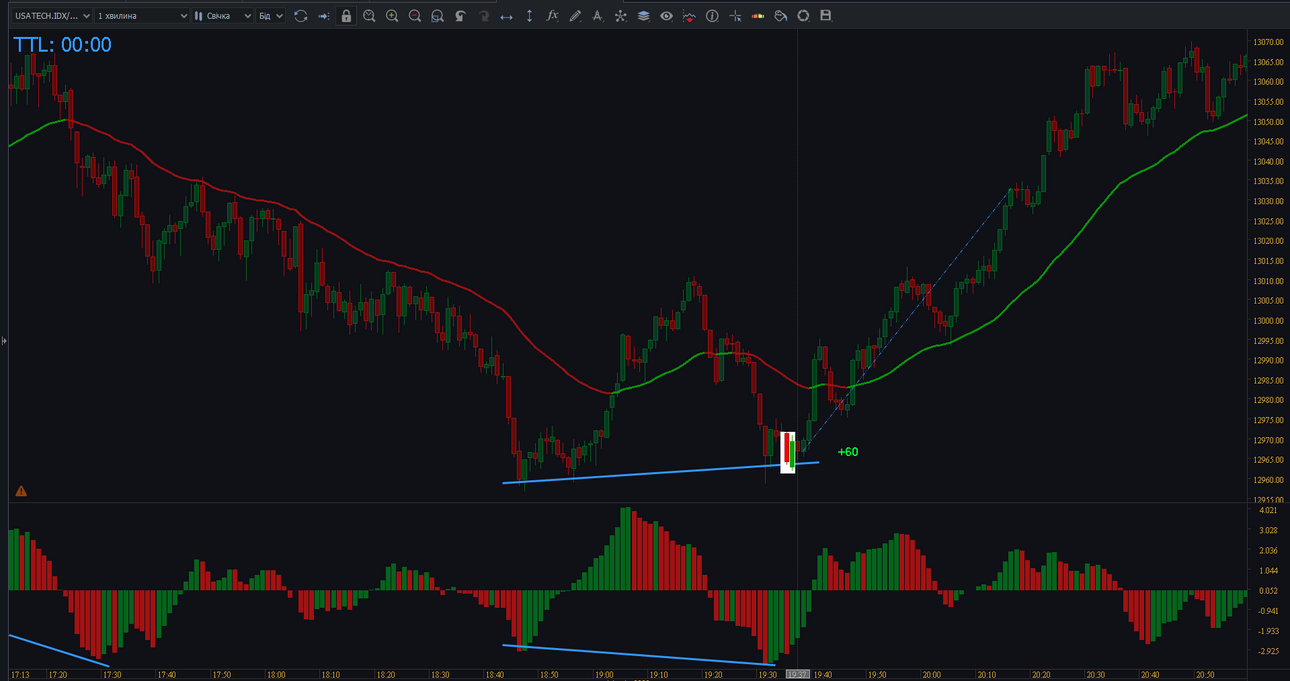Click the 13000.00 price axis label
Image resolution: width=1290 pixels, height=681 pixels.
point(1269,321)
